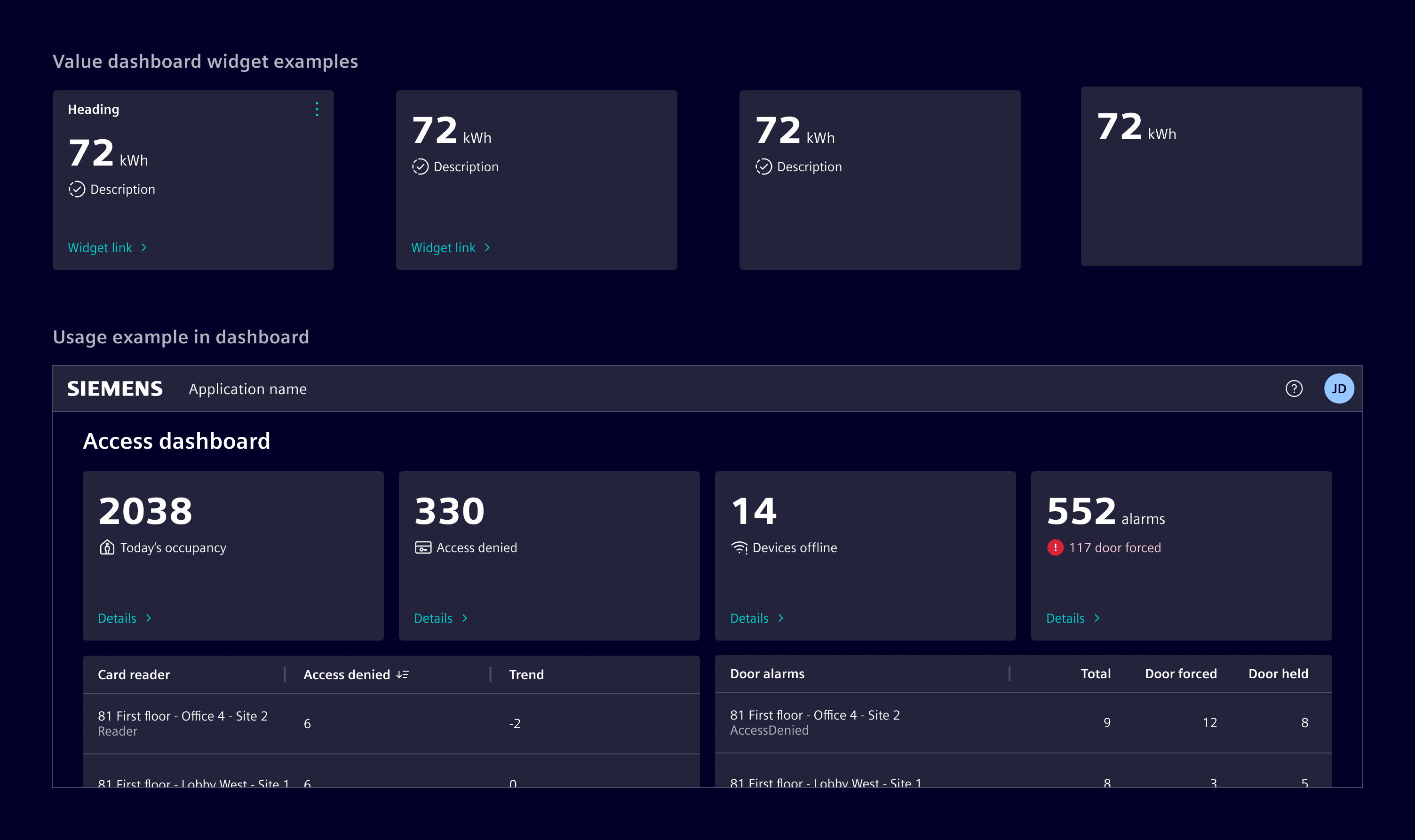Open Details for the 552 alarms card

1073,618
